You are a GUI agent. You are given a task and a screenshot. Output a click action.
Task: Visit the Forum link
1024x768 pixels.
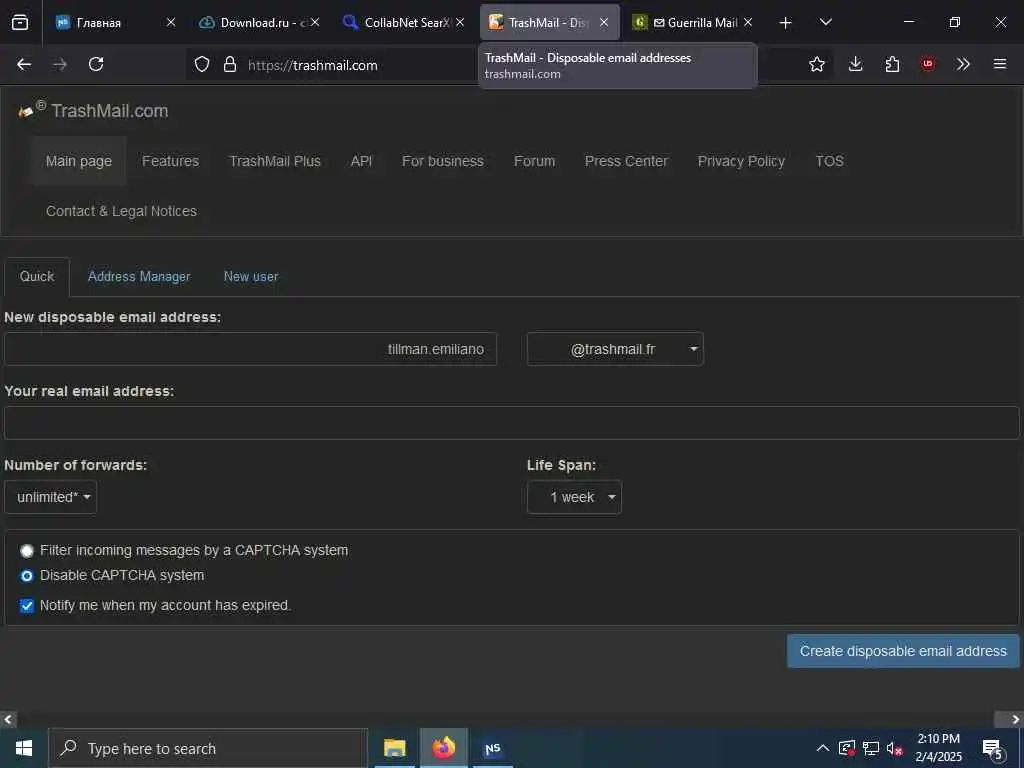click(534, 161)
